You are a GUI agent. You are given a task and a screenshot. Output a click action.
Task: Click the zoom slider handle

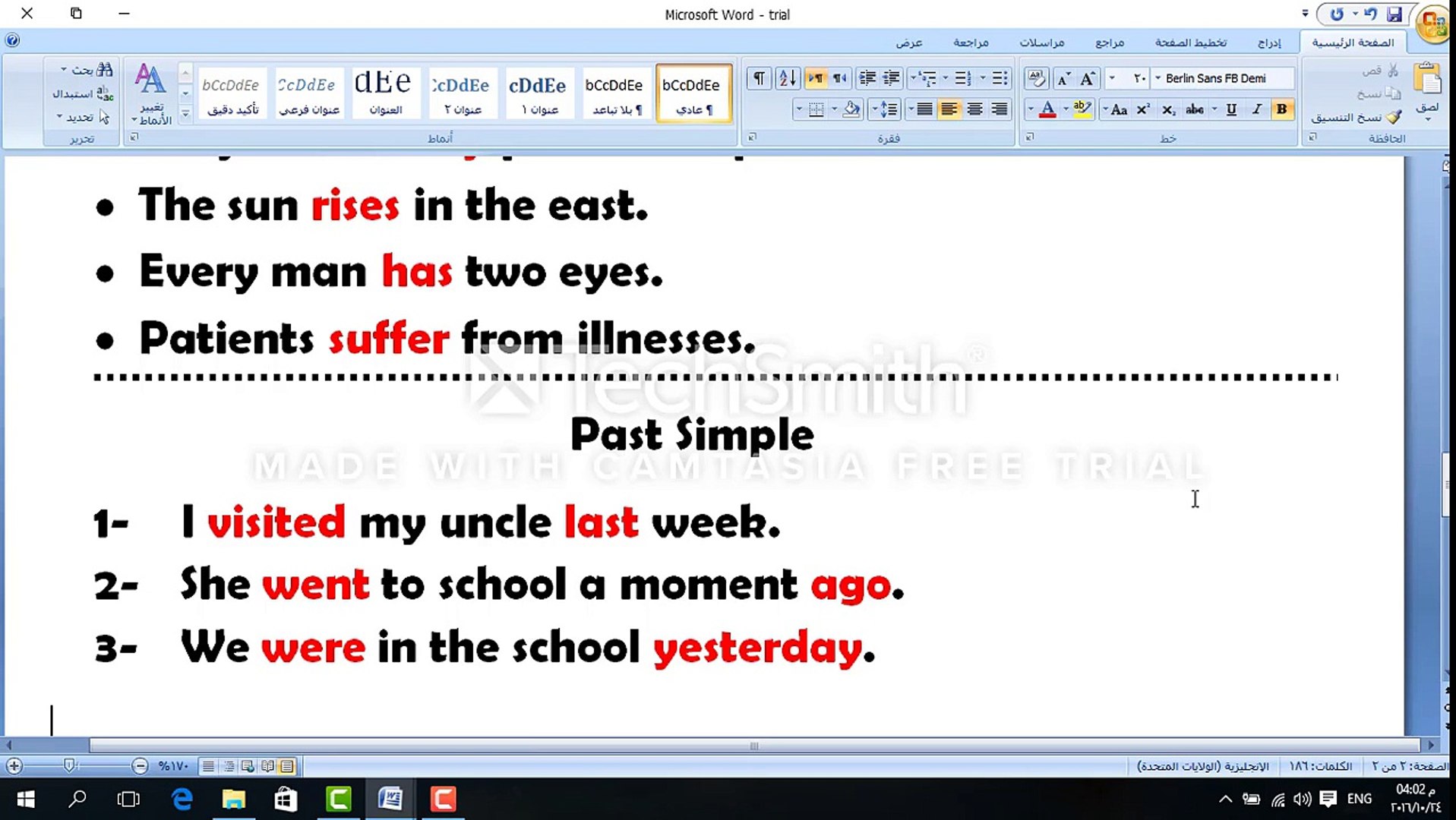[69, 766]
